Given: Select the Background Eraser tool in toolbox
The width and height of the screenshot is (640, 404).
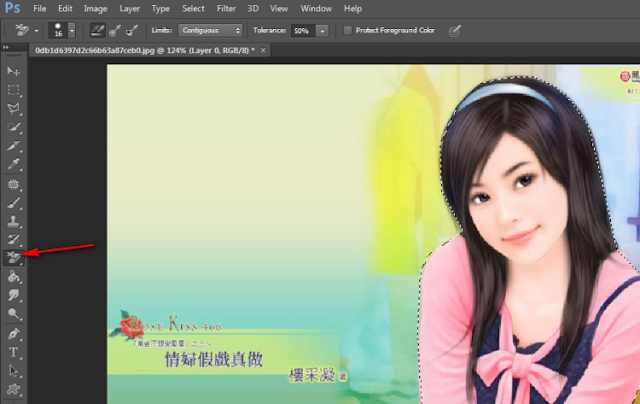Looking at the screenshot, I should tap(13, 257).
